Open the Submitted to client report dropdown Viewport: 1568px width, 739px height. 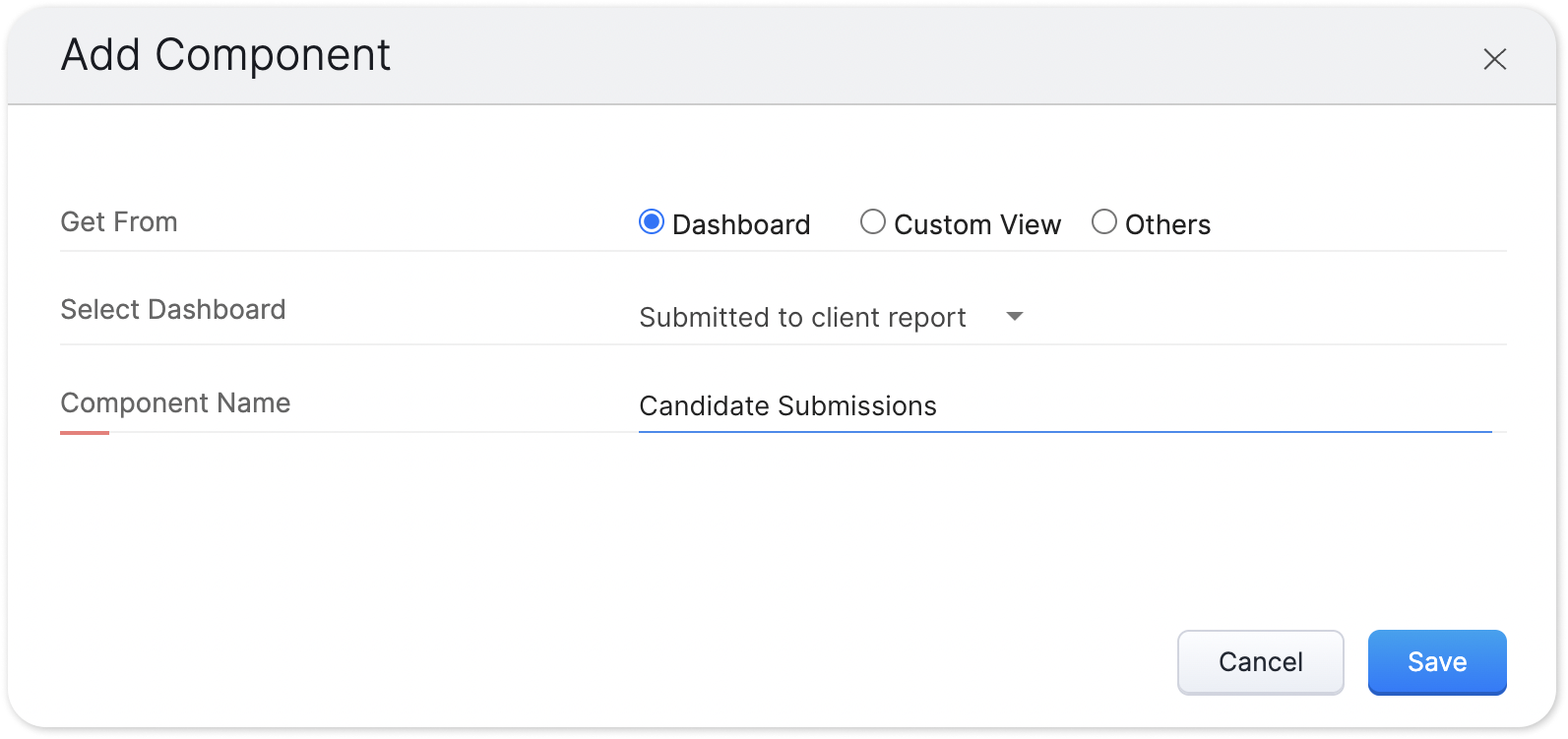pos(802,318)
